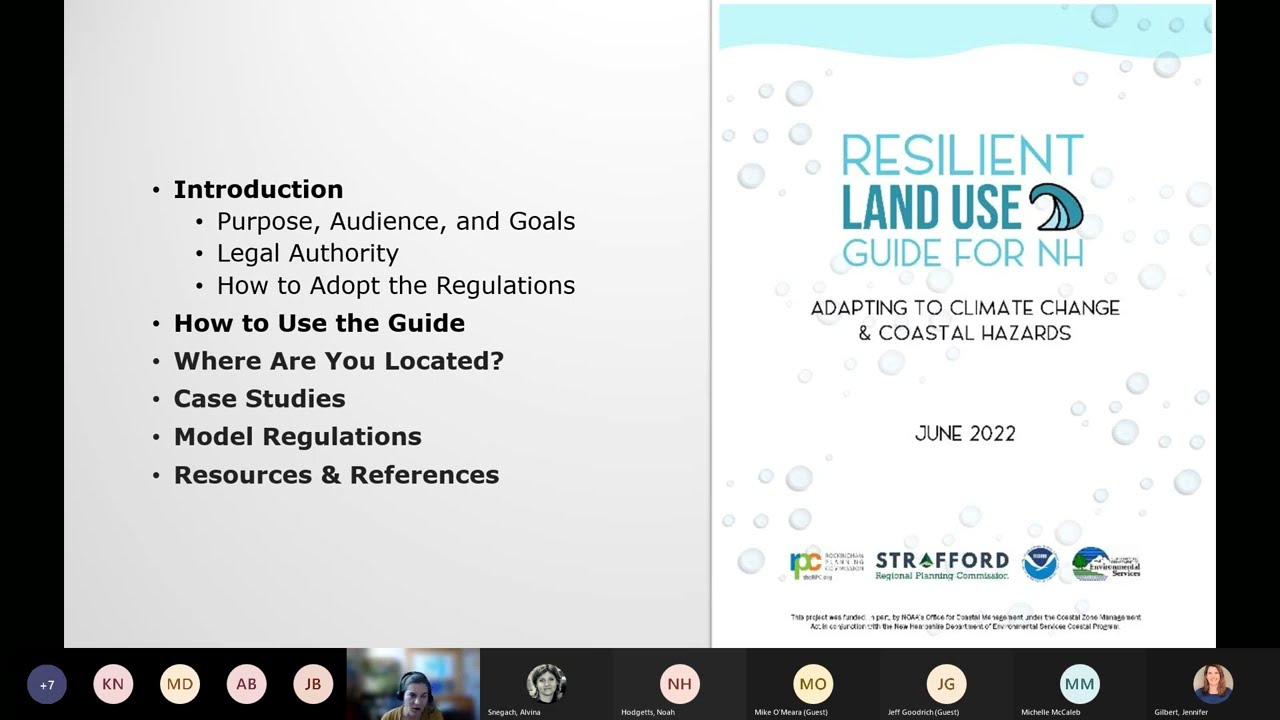Click the 'How to Use the Guide' bullet
This screenshot has height=720, width=1280.
click(319, 323)
